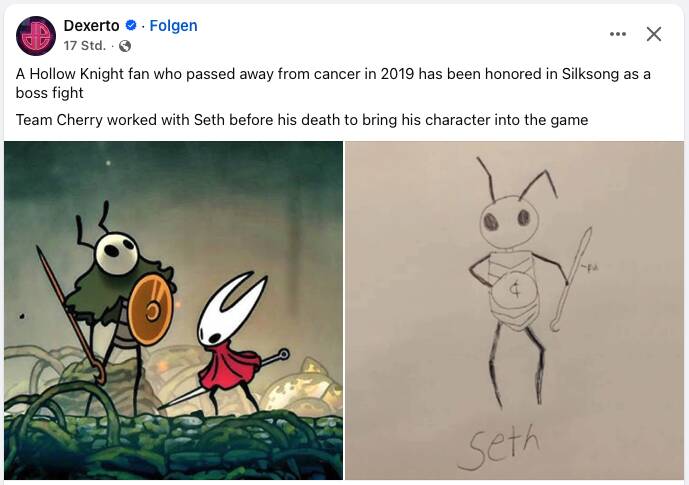Follow Dexerto via the Folgen link
The height and width of the screenshot is (485, 689).
point(173,25)
